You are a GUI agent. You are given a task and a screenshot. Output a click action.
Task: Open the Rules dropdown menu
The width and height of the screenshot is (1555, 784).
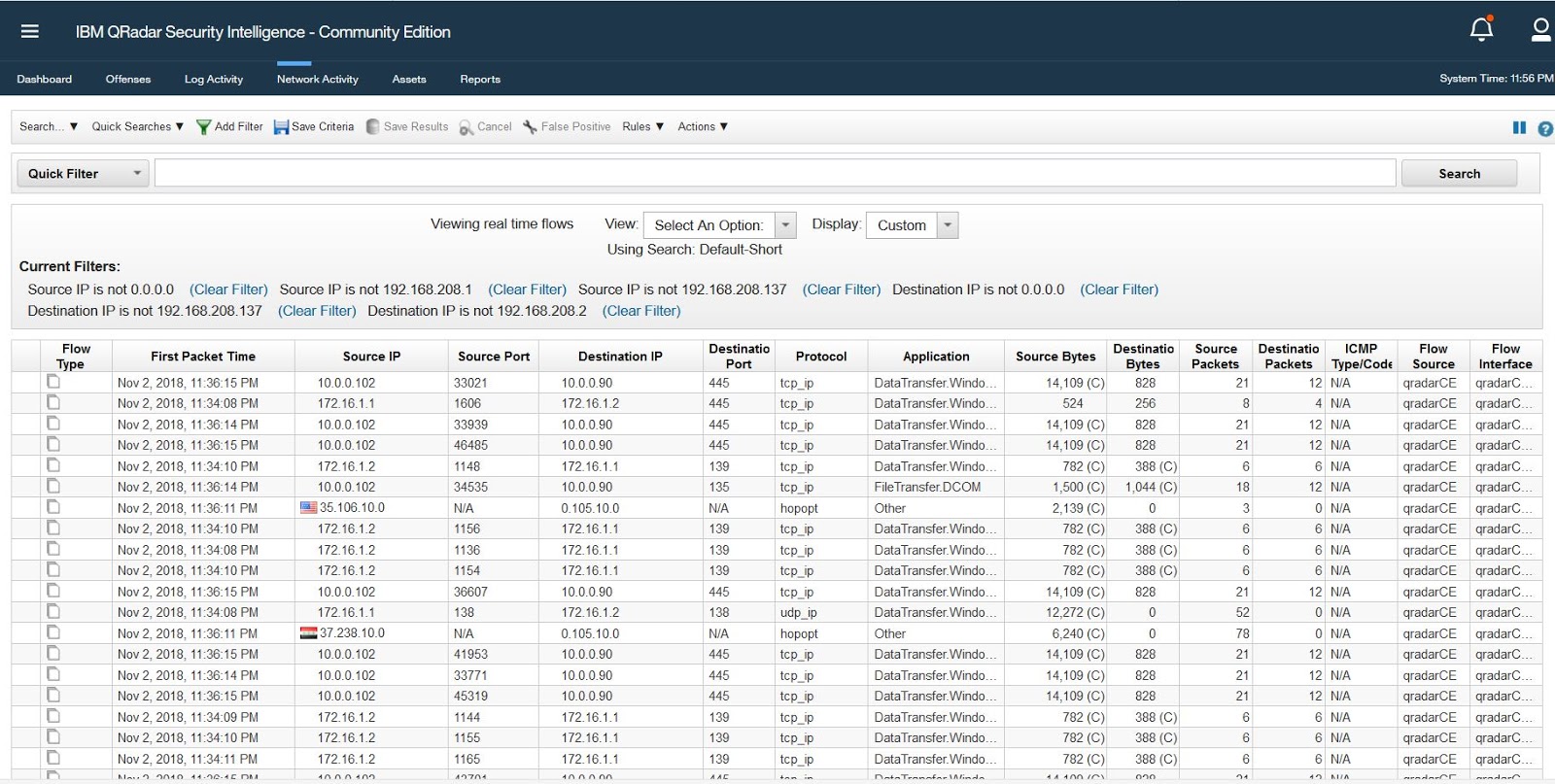642,126
